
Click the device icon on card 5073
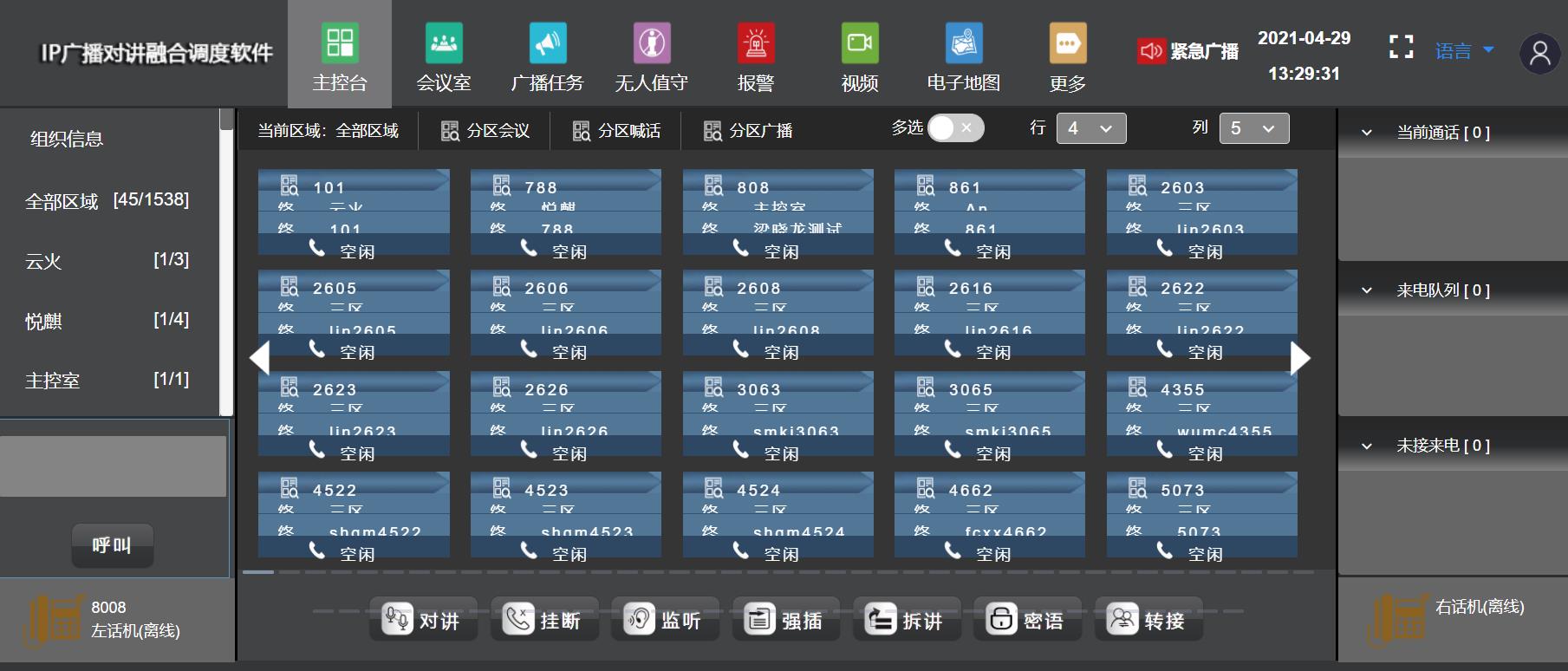[x=1137, y=487]
